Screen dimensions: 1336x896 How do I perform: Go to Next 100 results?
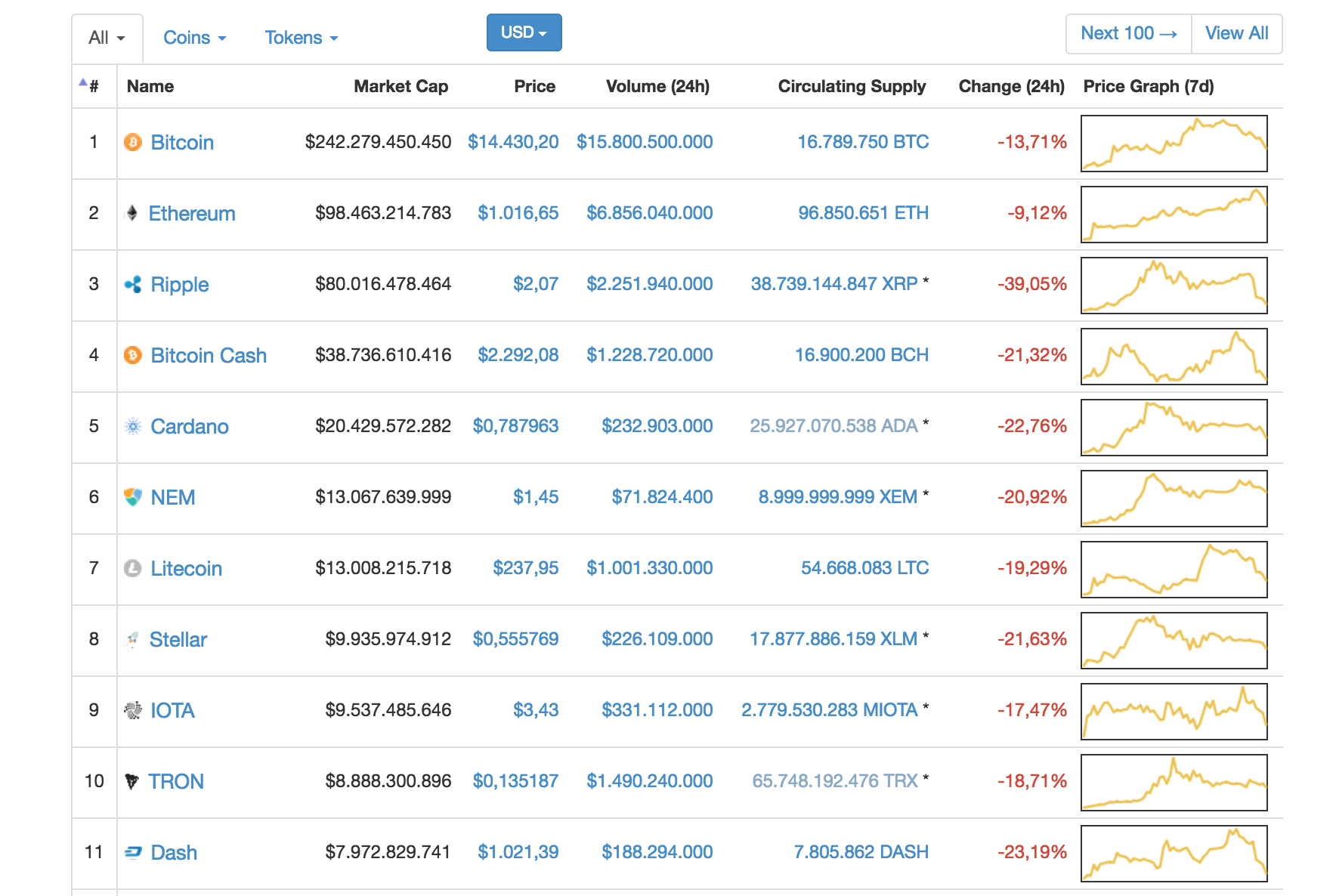click(x=1128, y=33)
